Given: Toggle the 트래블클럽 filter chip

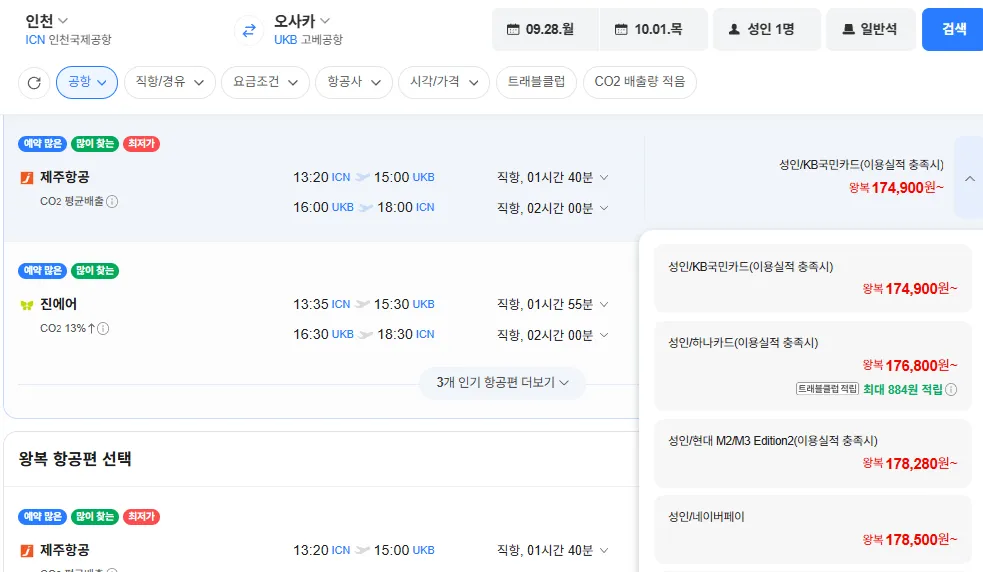Looking at the screenshot, I should [536, 82].
